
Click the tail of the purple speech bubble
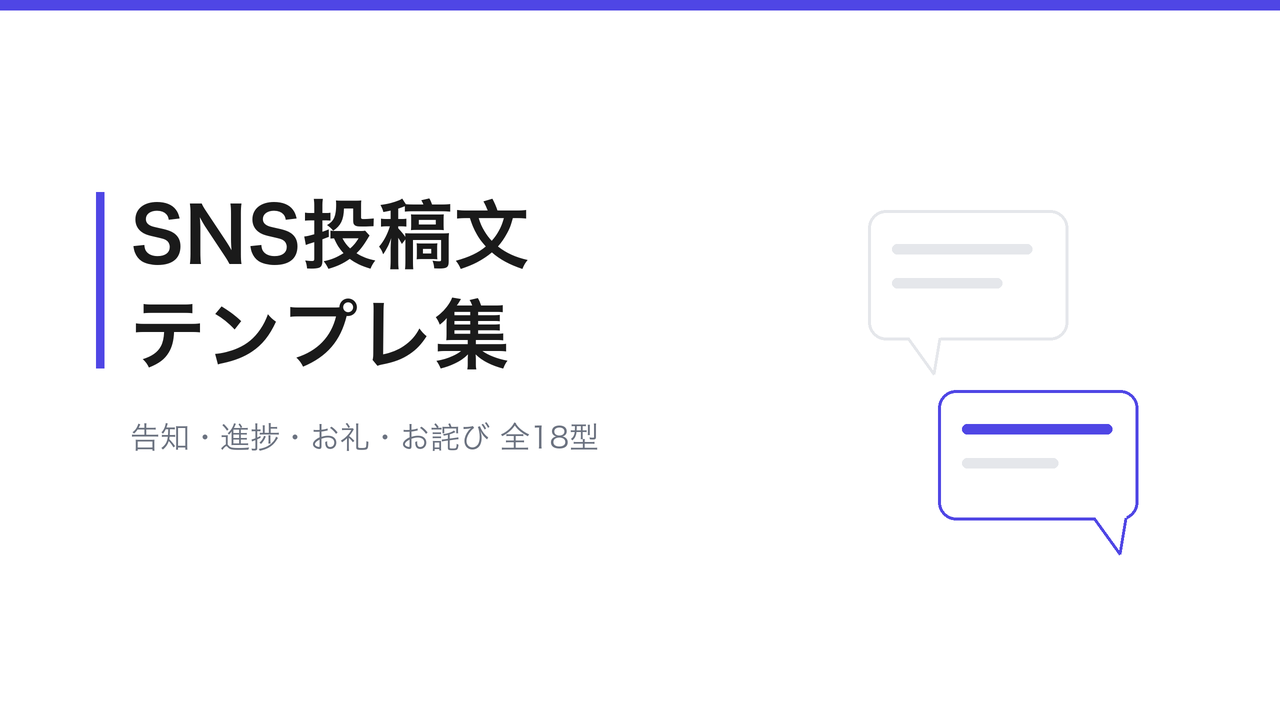click(1112, 536)
